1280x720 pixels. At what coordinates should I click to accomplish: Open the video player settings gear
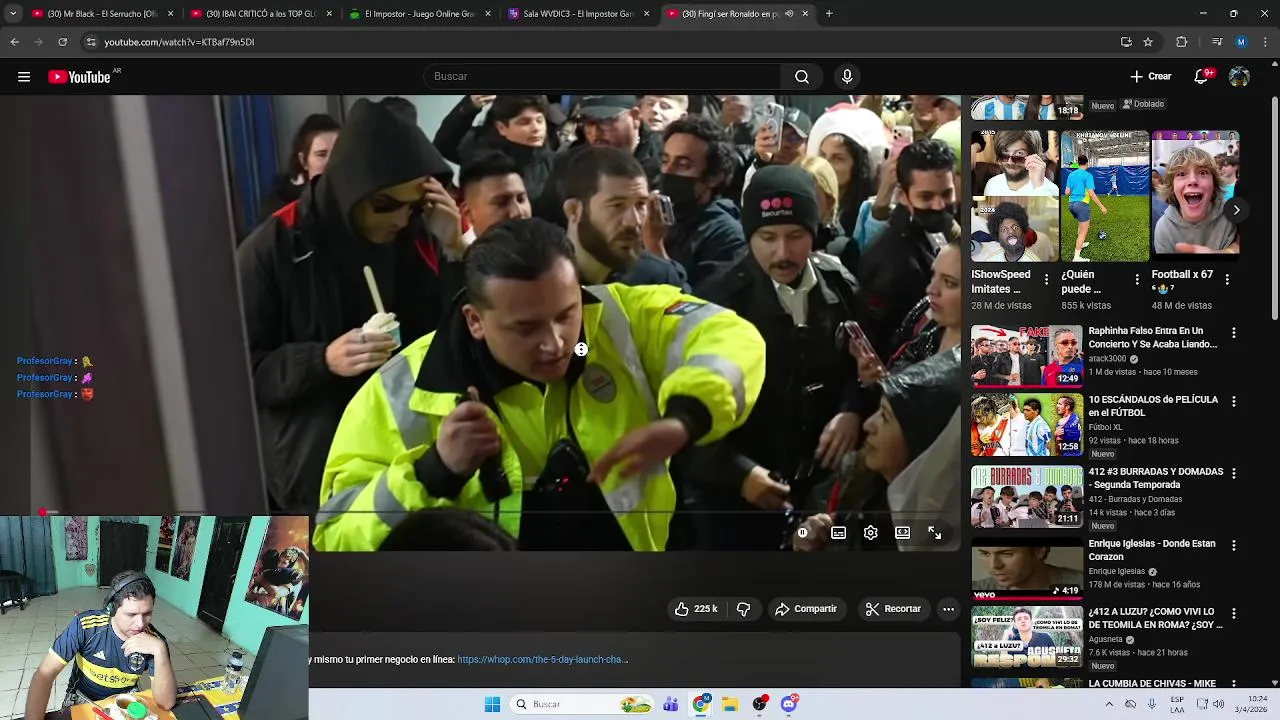coord(870,533)
